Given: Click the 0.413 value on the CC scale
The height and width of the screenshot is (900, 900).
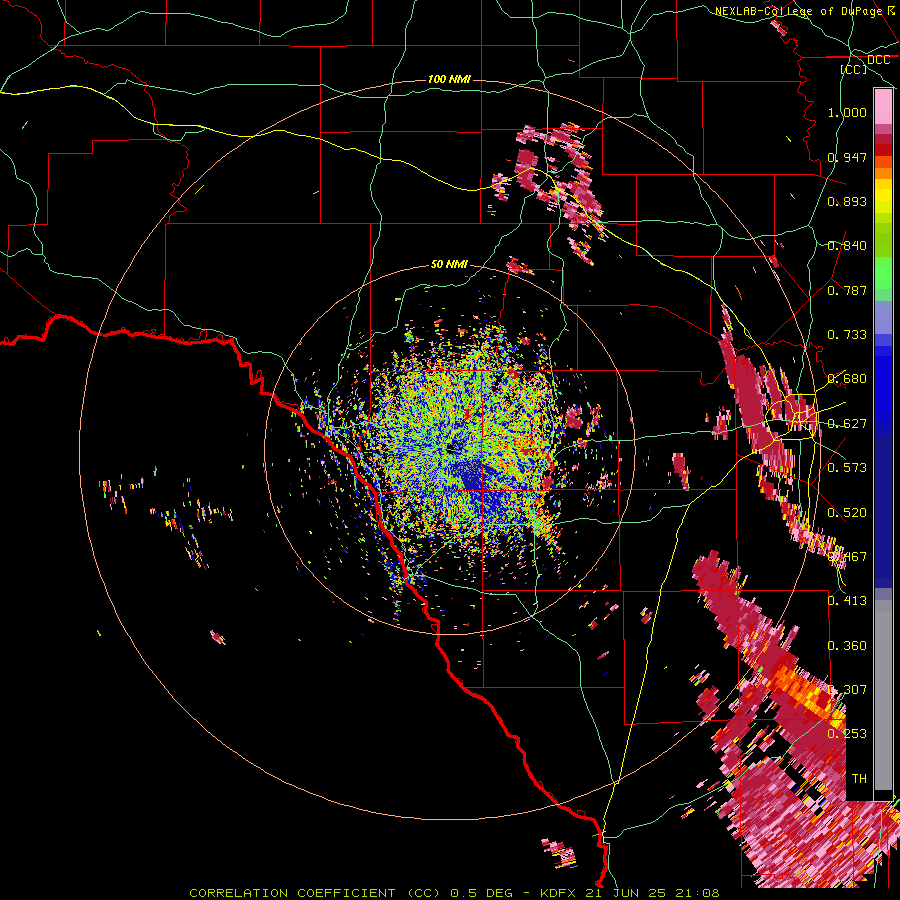Looking at the screenshot, I should click(847, 601).
